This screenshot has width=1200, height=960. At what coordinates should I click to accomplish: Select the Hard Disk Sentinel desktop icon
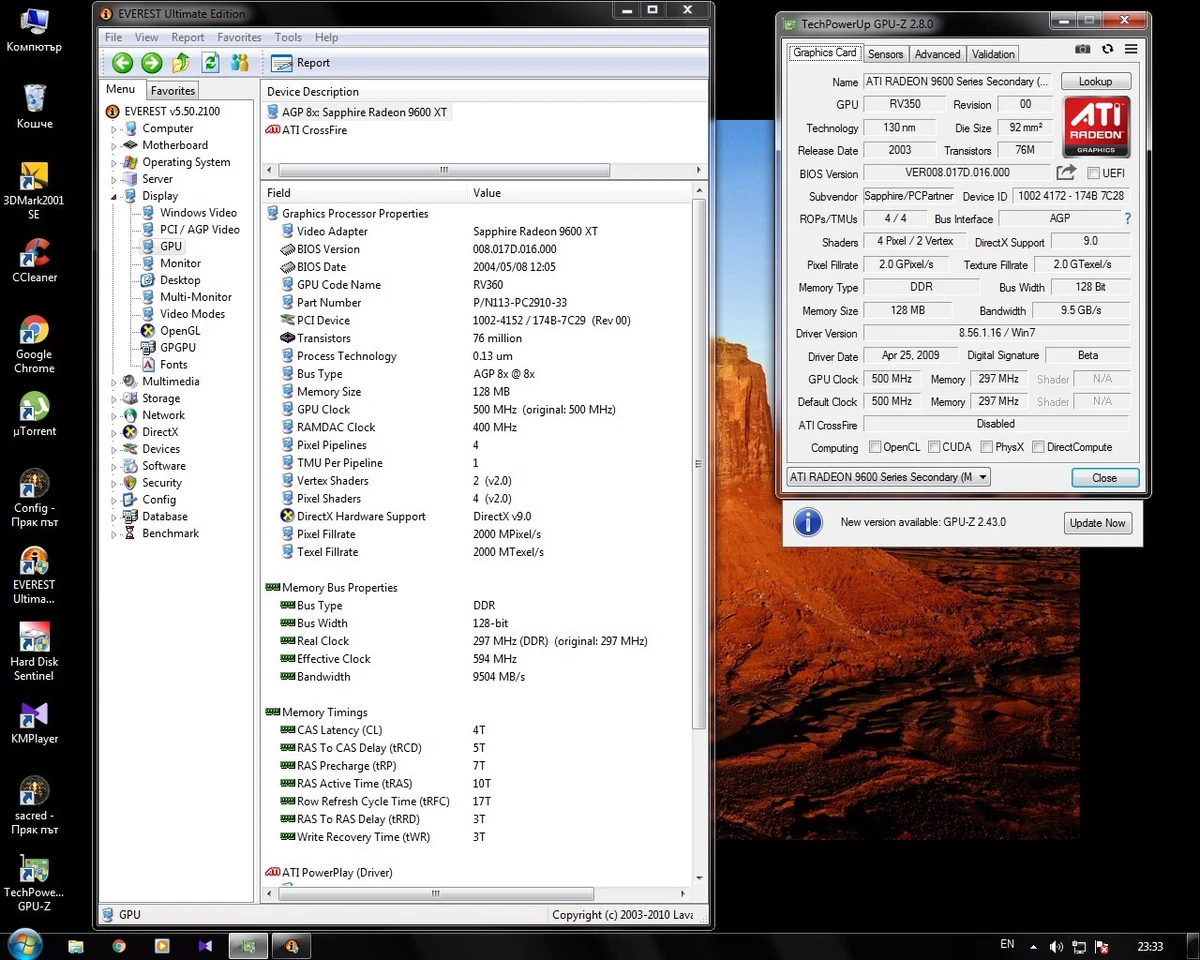pos(34,652)
